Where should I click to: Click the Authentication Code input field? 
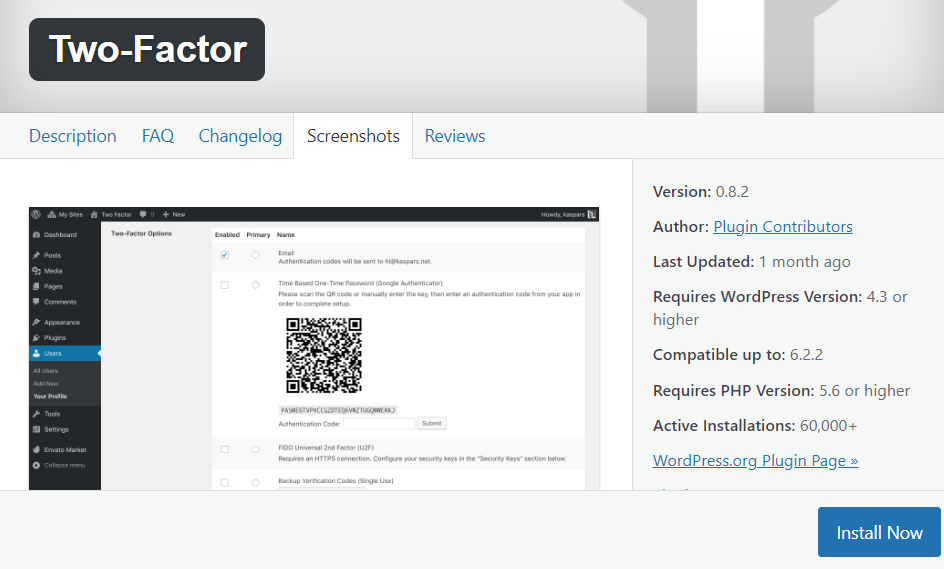[x=379, y=424]
